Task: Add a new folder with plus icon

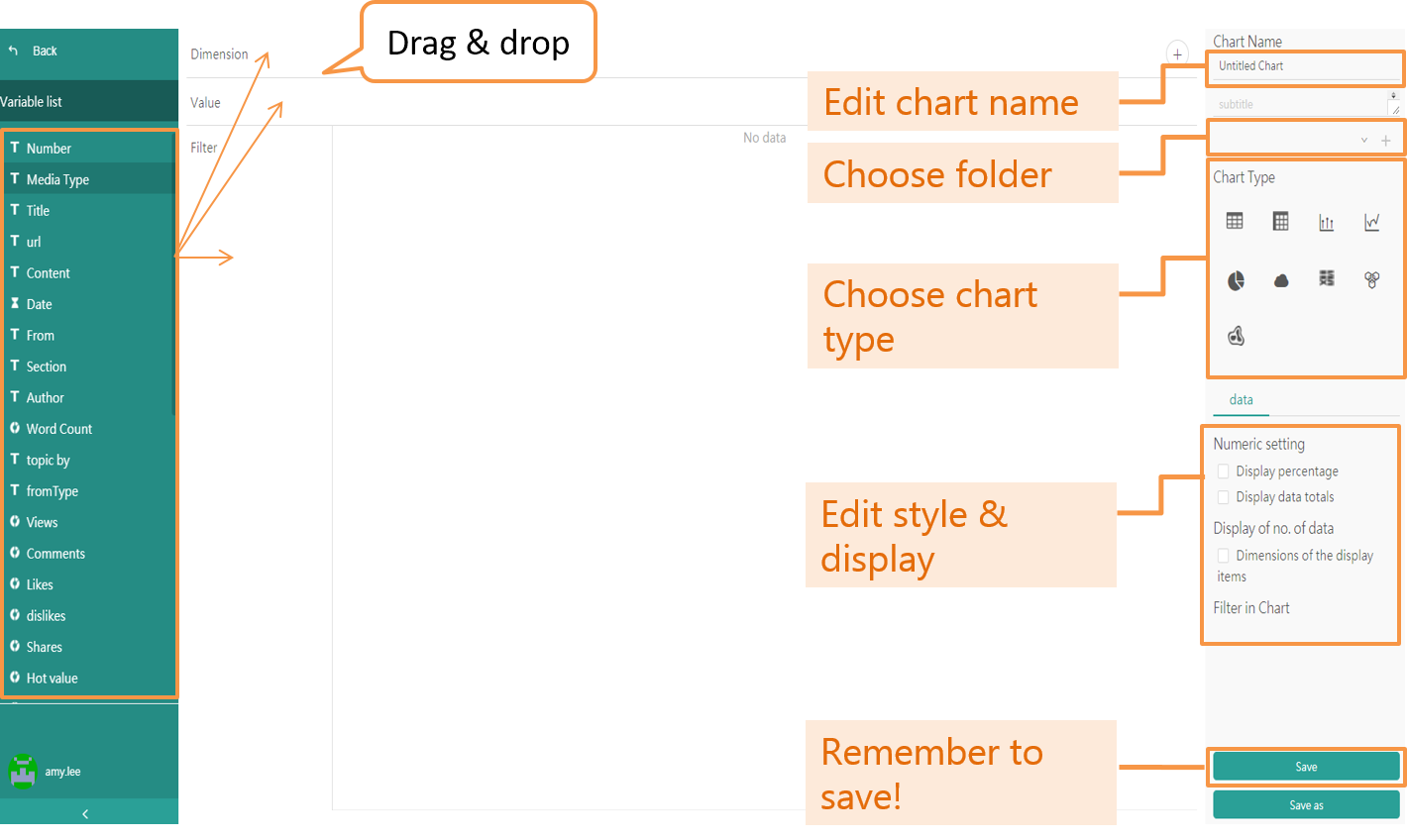Action: [x=1385, y=141]
